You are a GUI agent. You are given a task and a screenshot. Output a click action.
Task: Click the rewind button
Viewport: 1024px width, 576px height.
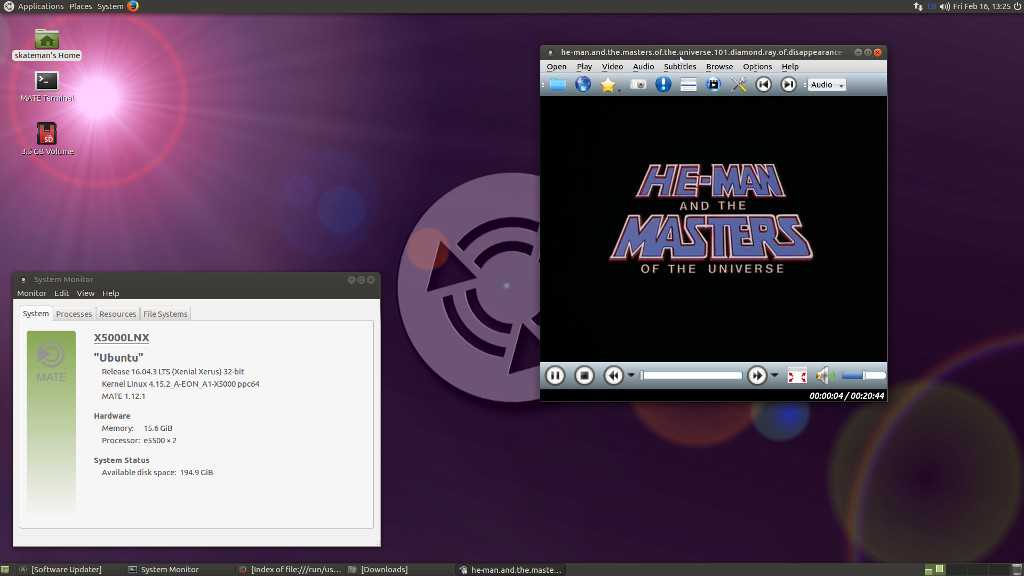[613, 376]
